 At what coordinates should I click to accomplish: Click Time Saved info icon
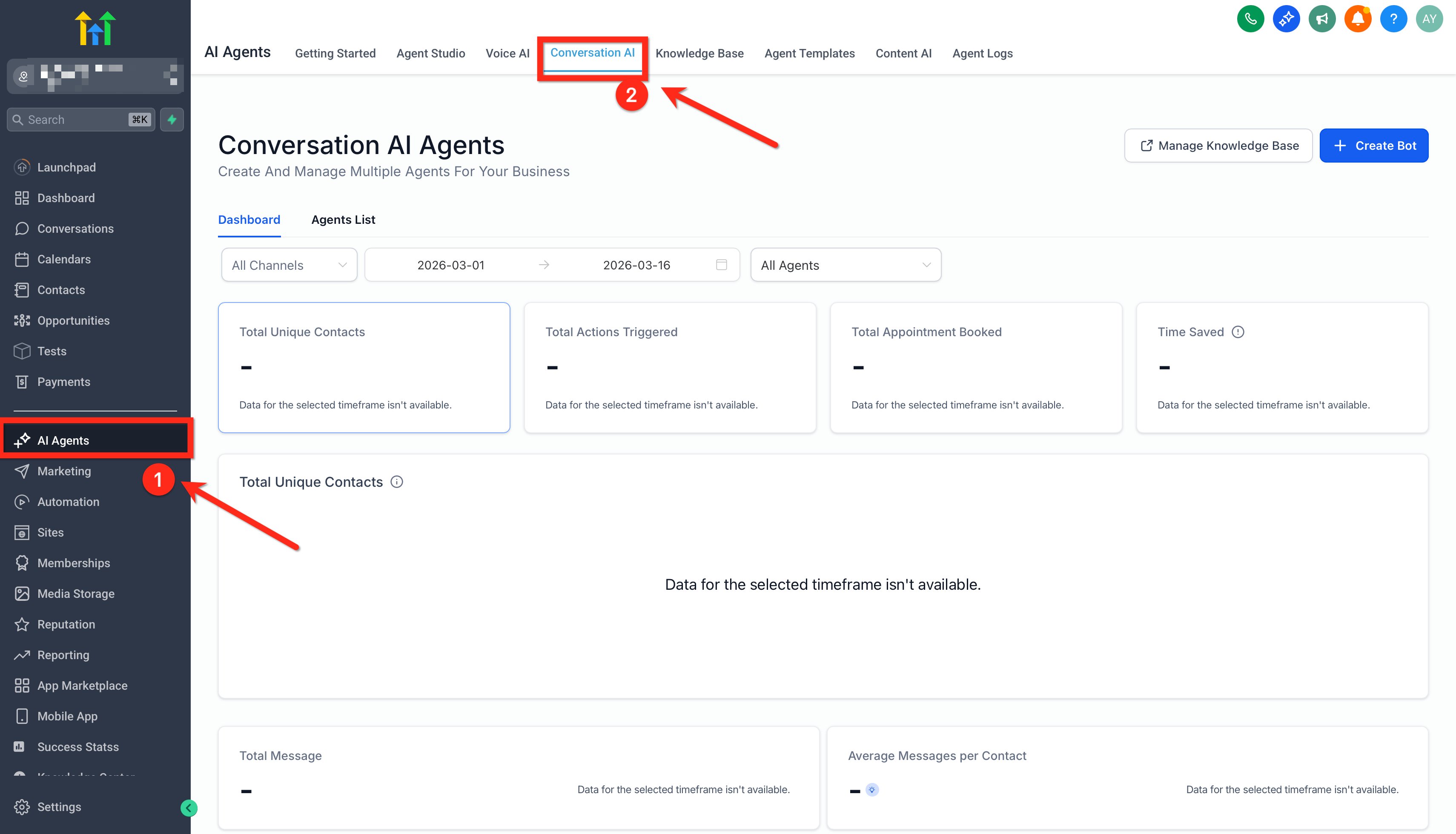coord(1238,331)
